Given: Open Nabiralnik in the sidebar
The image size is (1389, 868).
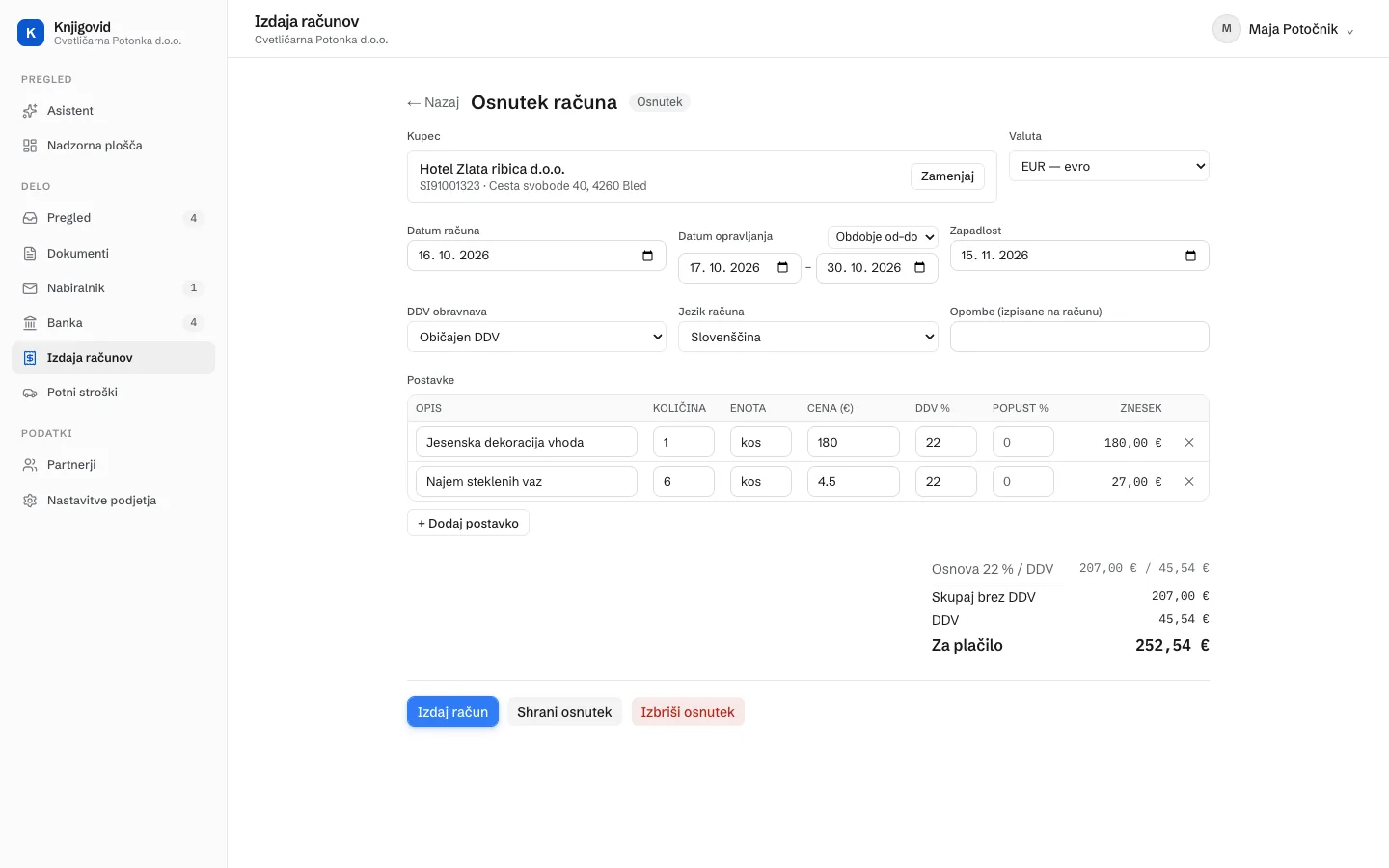Looking at the screenshot, I should tap(113, 288).
